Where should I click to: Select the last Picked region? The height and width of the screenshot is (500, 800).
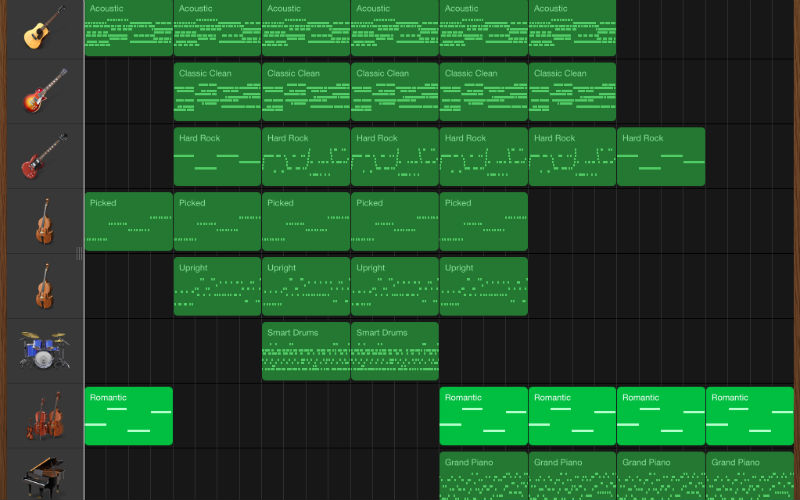484,221
